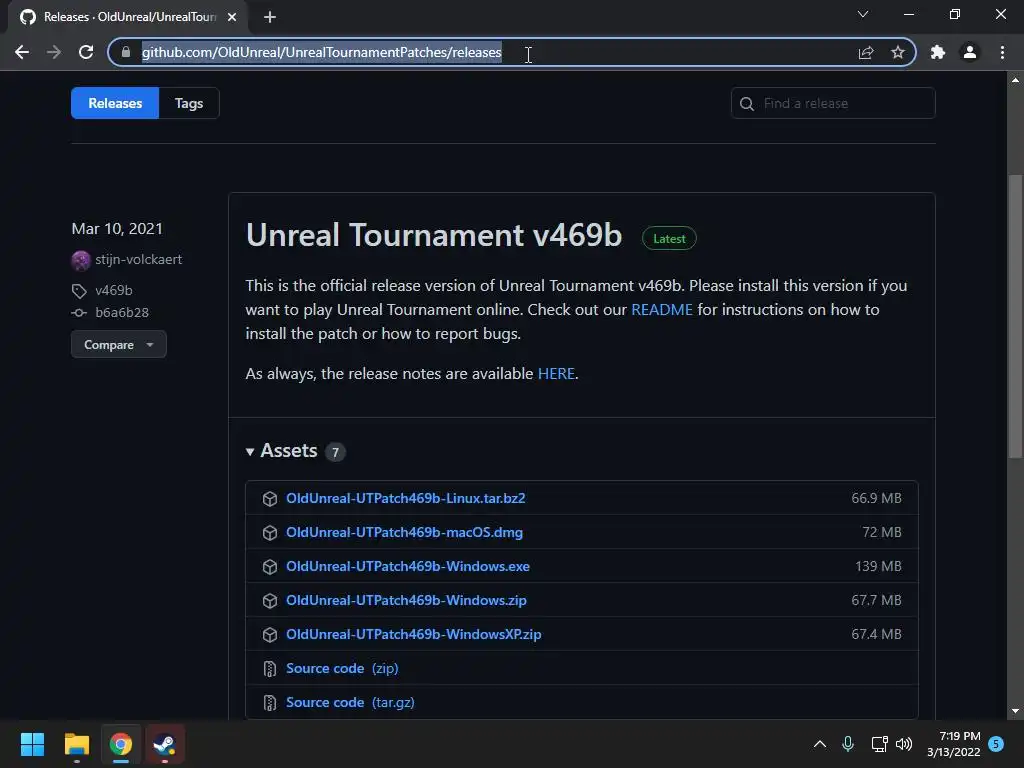Click the package icon beside Windows.zip
The width and height of the screenshot is (1024, 768).
pos(270,601)
